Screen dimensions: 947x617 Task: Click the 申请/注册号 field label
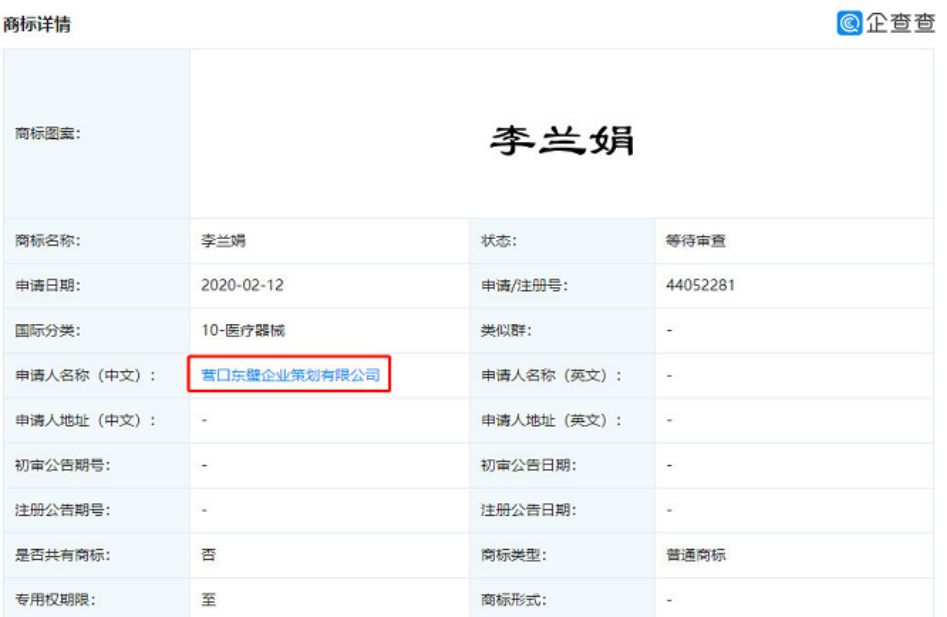click(x=524, y=286)
